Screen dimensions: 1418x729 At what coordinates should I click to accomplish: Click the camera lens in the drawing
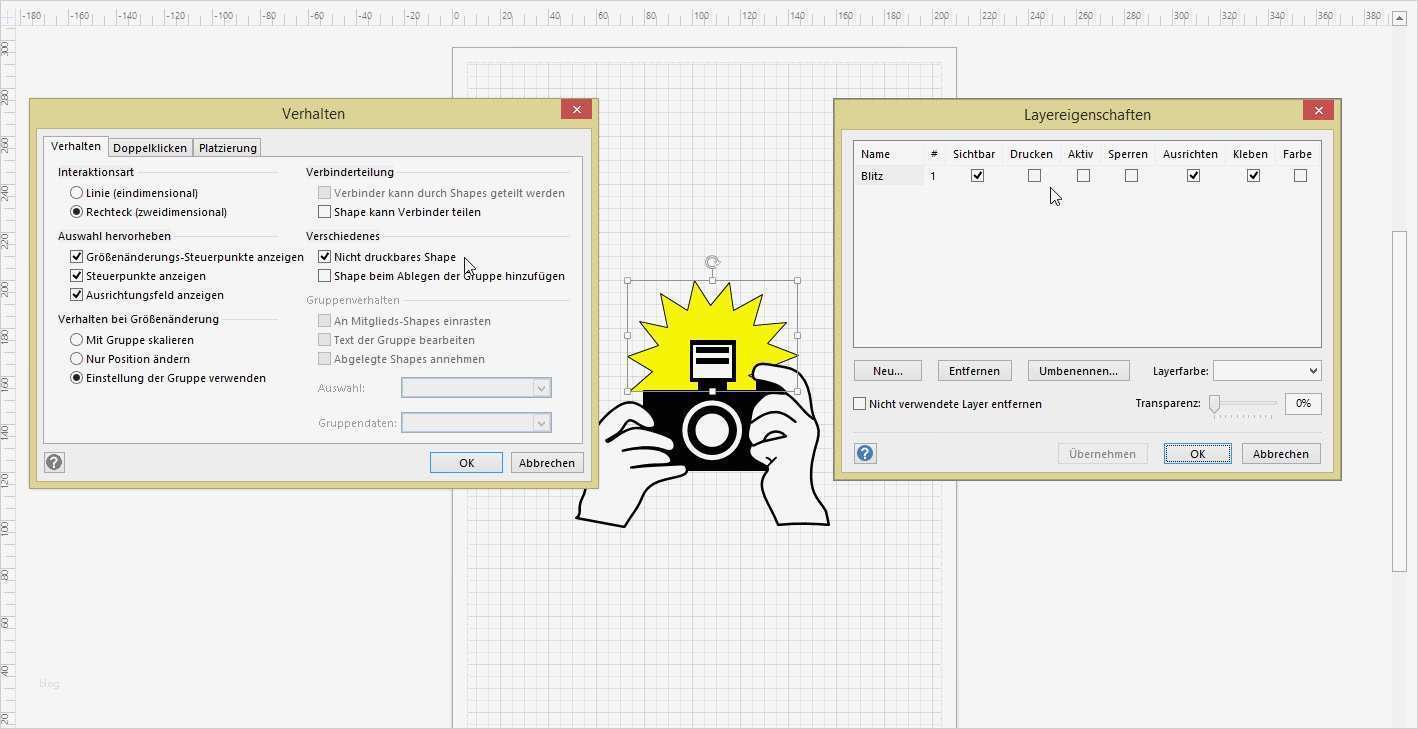click(x=711, y=431)
